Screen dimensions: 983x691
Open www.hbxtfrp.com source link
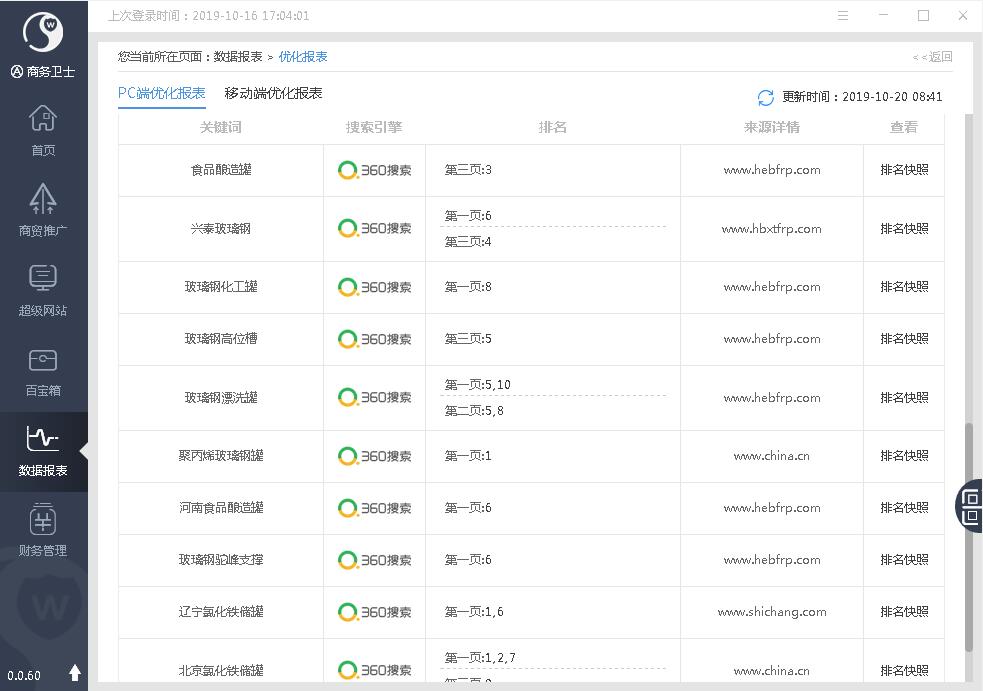tap(771, 229)
